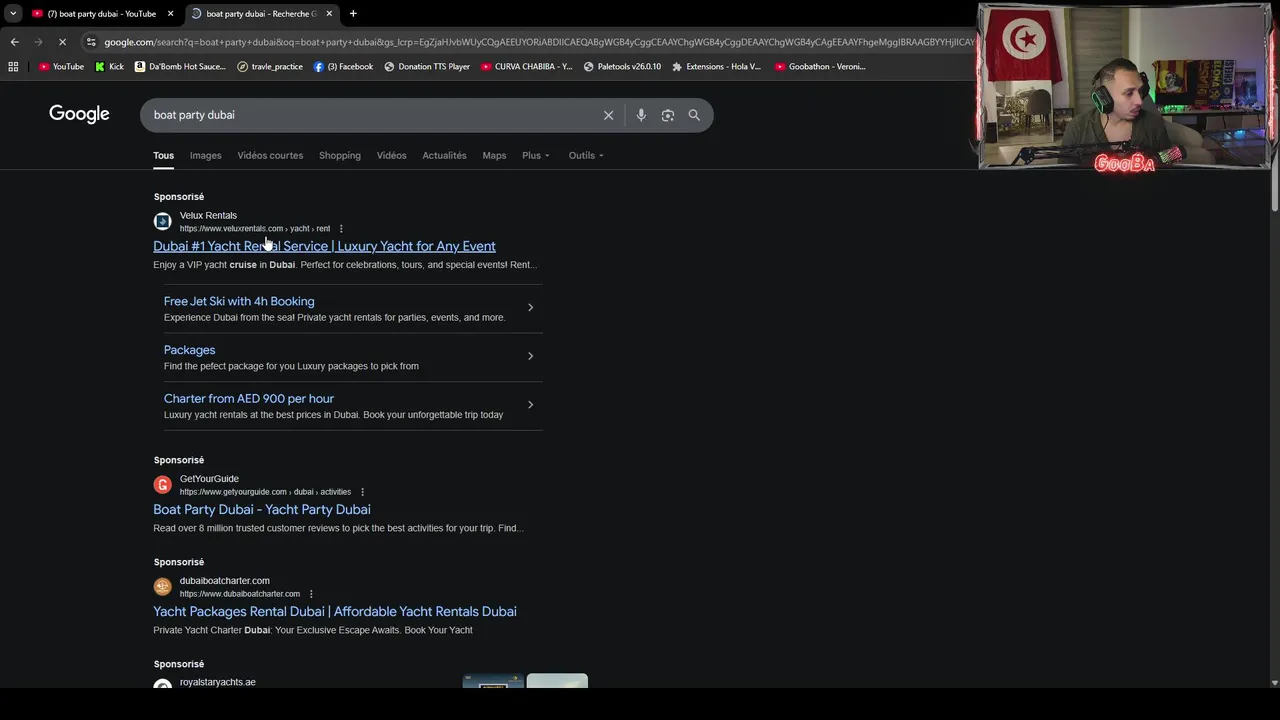Expand the Charter from AED 900 chevron

tap(530, 405)
